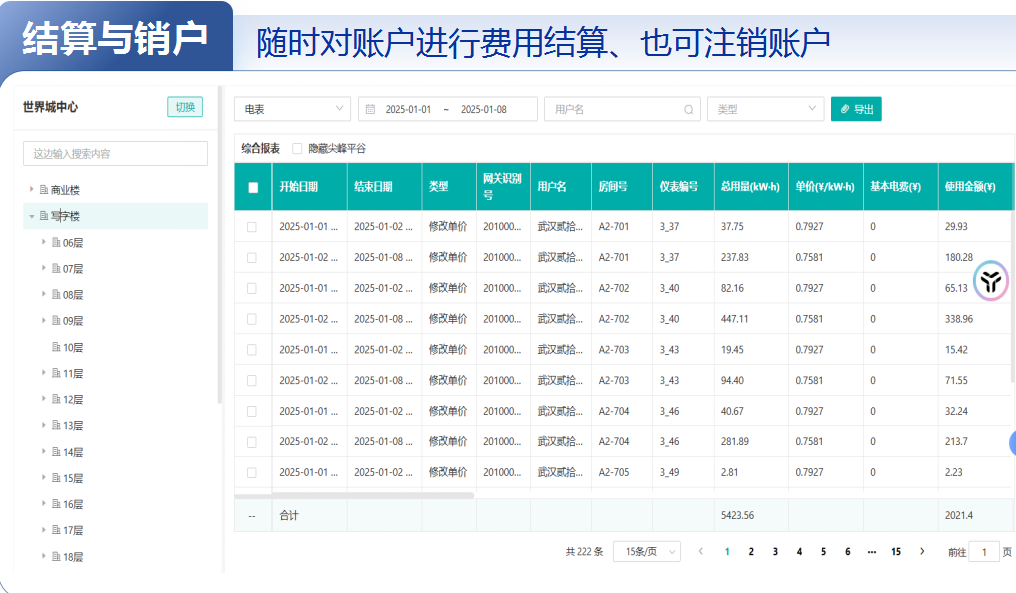Go to page 2 via pagination link

[x=751, y=550]
